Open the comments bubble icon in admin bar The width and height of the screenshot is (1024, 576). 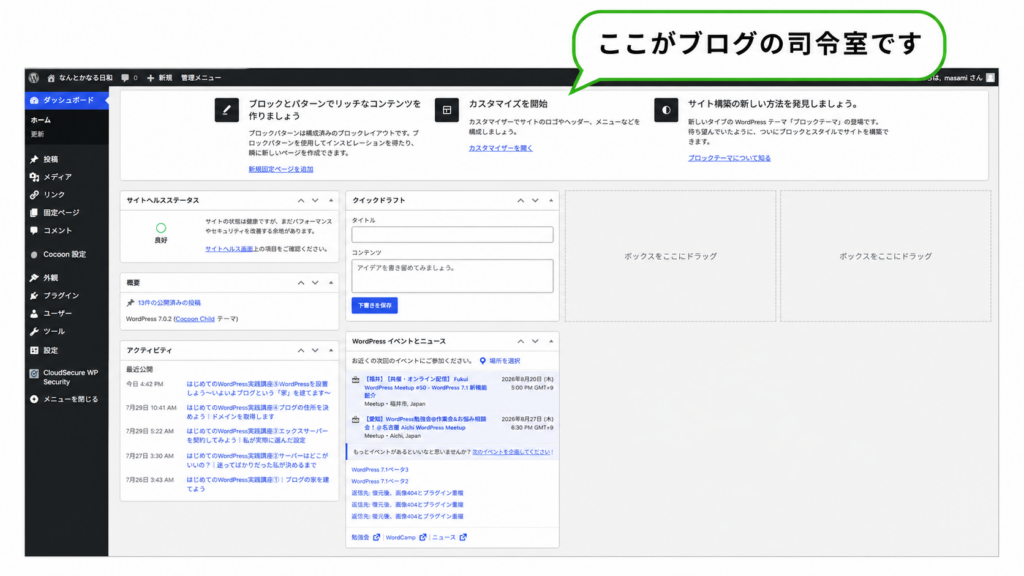click(x=125, y=78)
